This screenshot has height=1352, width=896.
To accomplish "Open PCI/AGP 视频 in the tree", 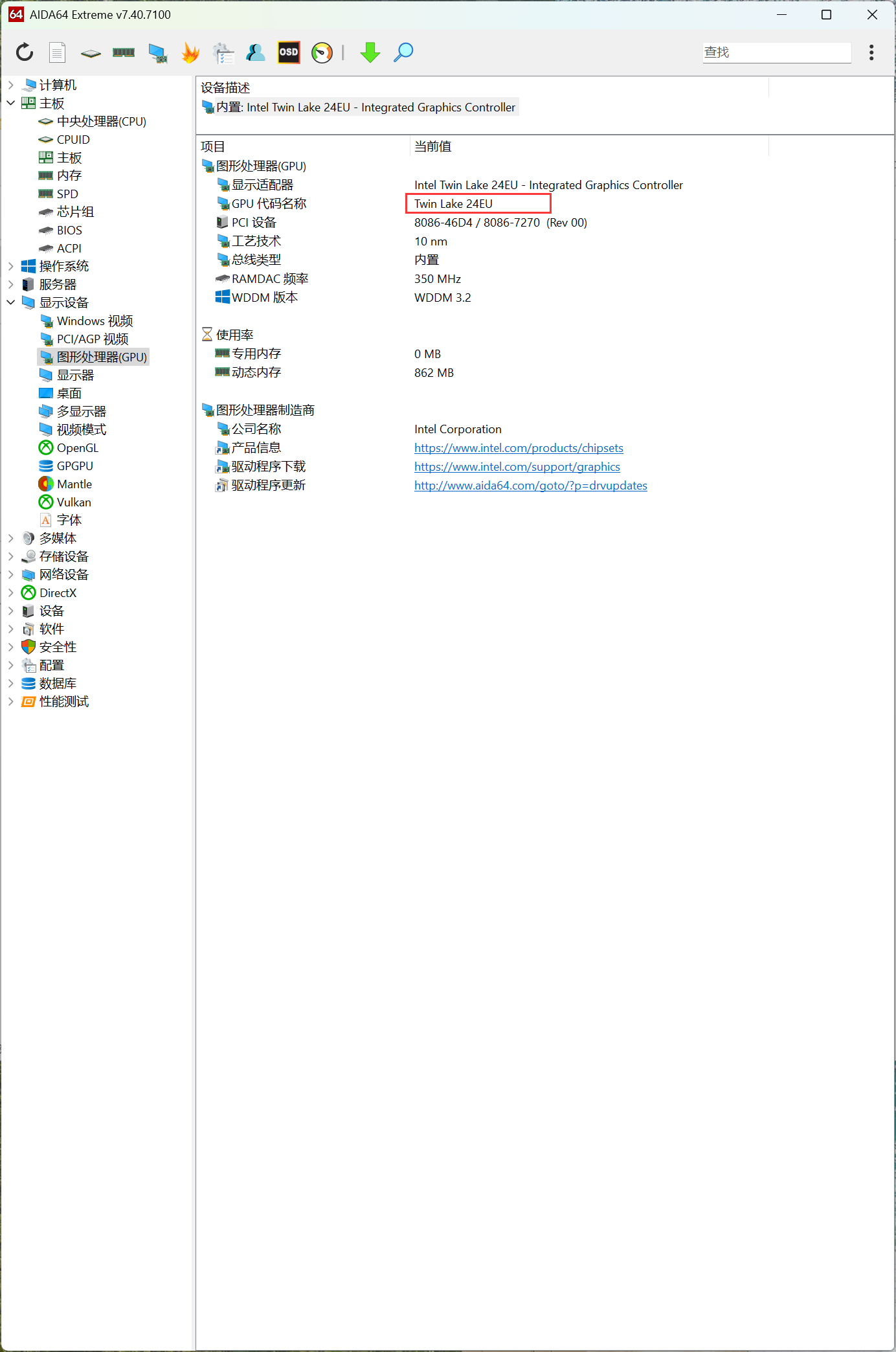I will pyautogui.click(x=84, y=339).
